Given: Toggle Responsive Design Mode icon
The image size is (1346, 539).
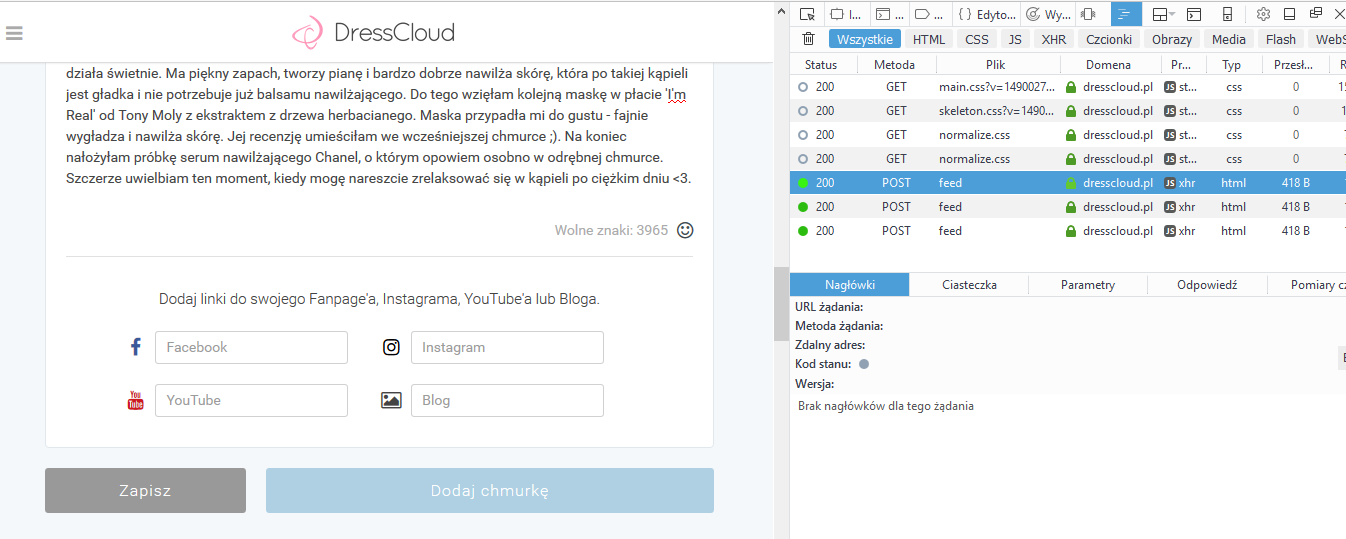Looking at the screenshot, I should (1227, 14).
